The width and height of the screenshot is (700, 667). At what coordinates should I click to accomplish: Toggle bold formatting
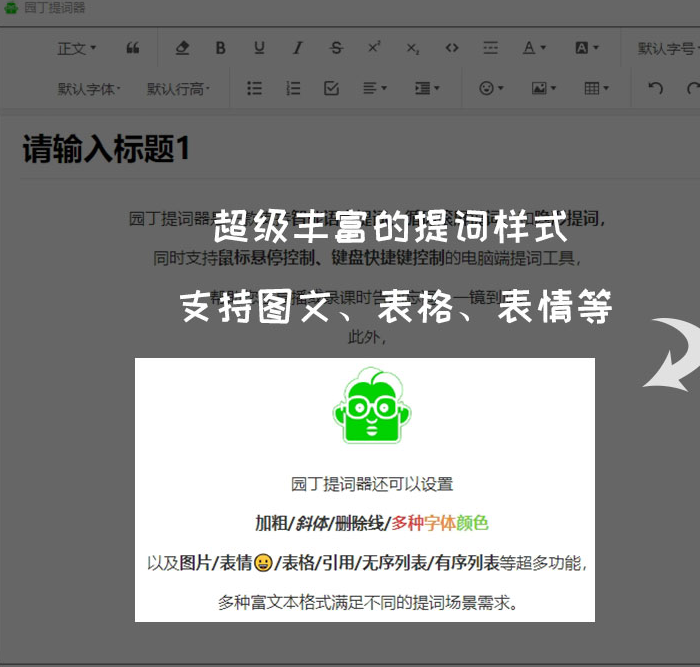221,48
